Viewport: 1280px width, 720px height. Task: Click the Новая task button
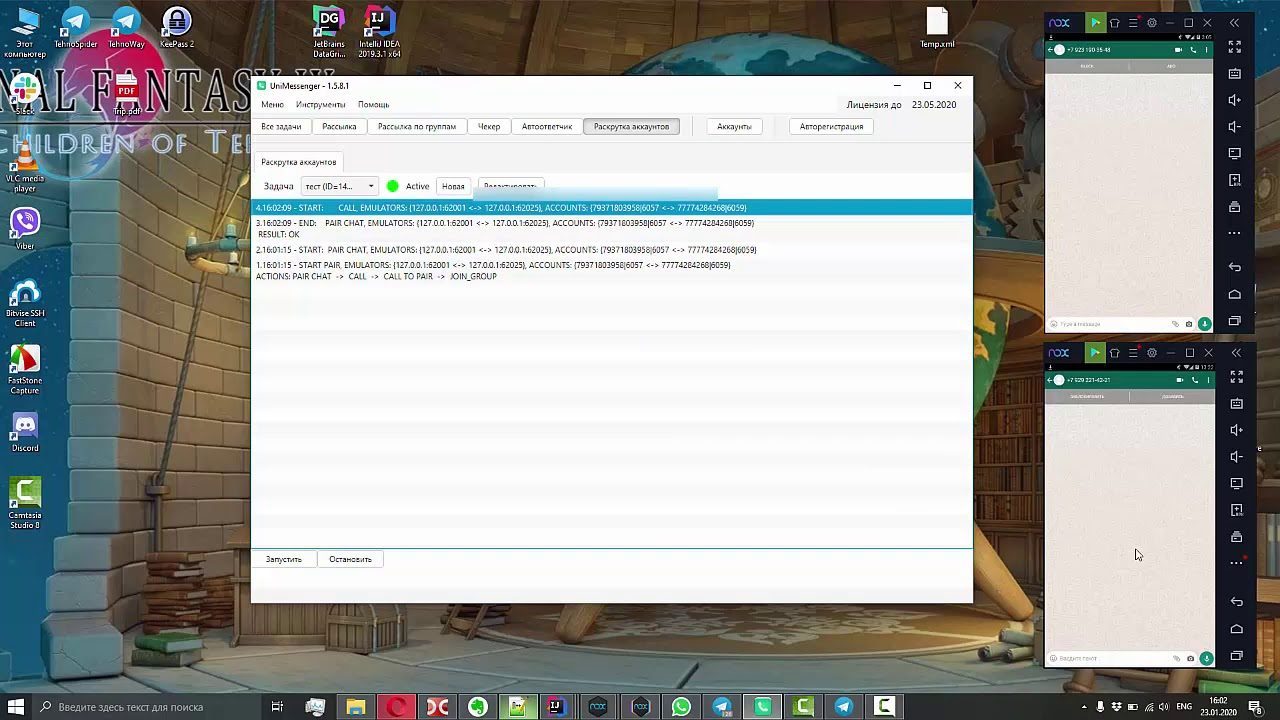pyautogui.click(x=453, y=186)
